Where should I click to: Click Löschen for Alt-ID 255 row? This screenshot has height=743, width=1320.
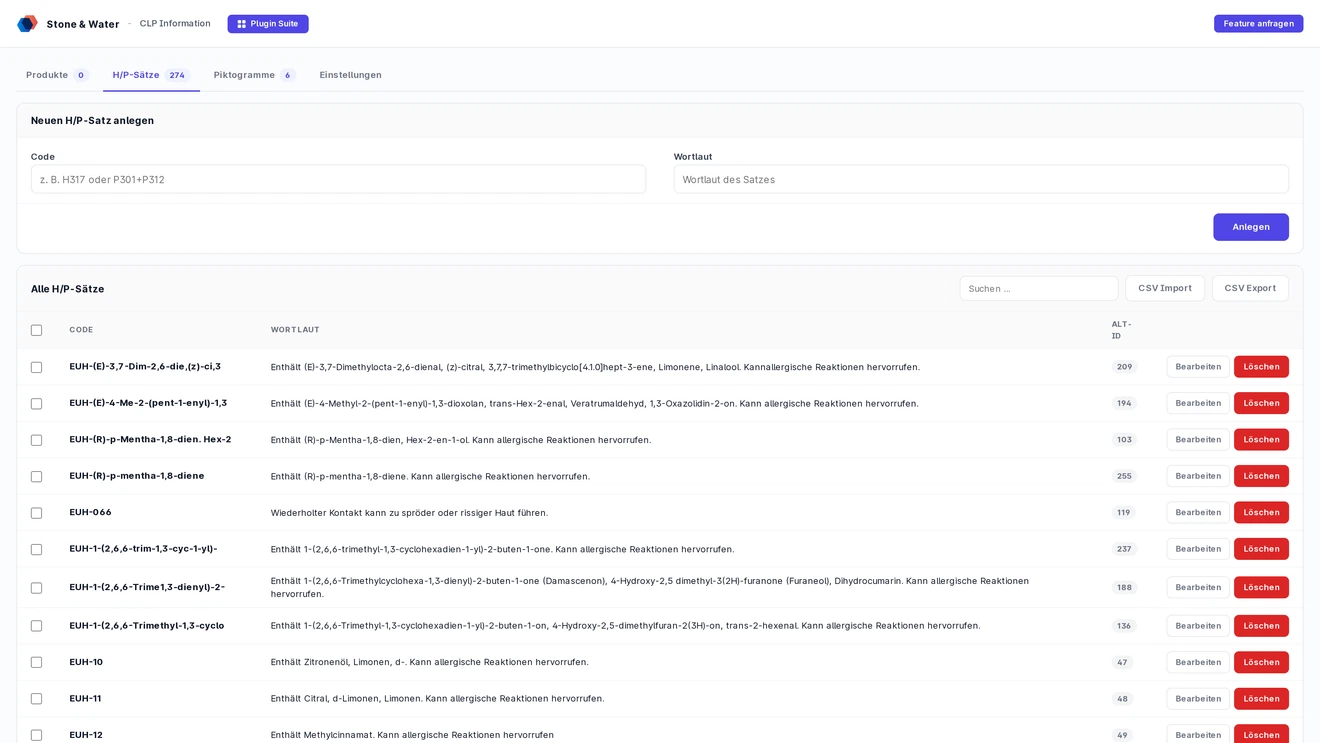1261,476
